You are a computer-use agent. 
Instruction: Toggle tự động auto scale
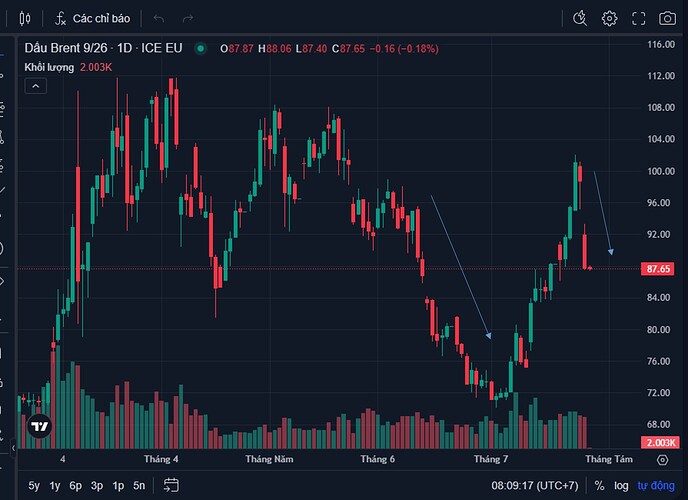[x=656, y=486]
